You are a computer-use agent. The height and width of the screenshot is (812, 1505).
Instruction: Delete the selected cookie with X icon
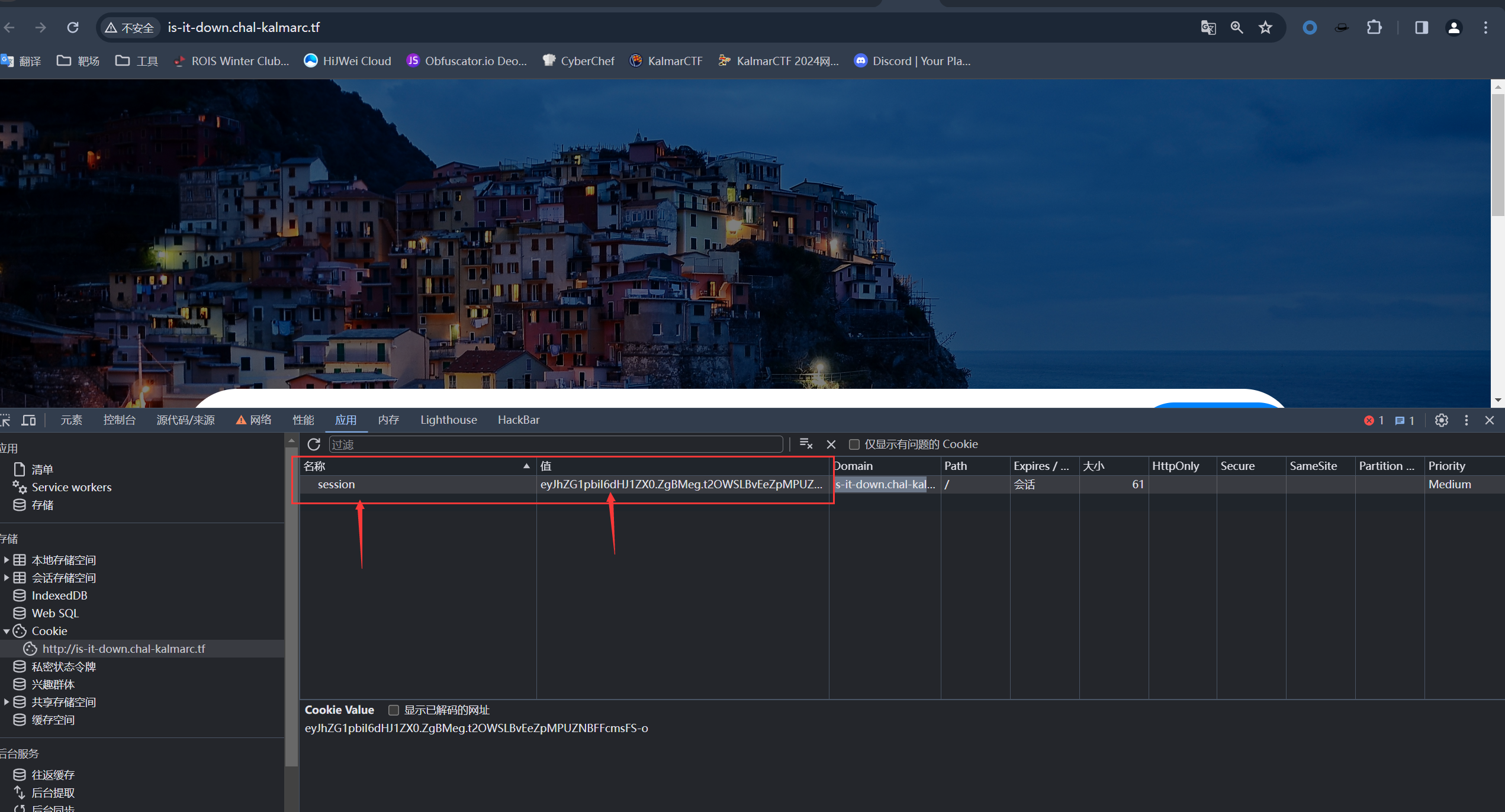[831, 444]
